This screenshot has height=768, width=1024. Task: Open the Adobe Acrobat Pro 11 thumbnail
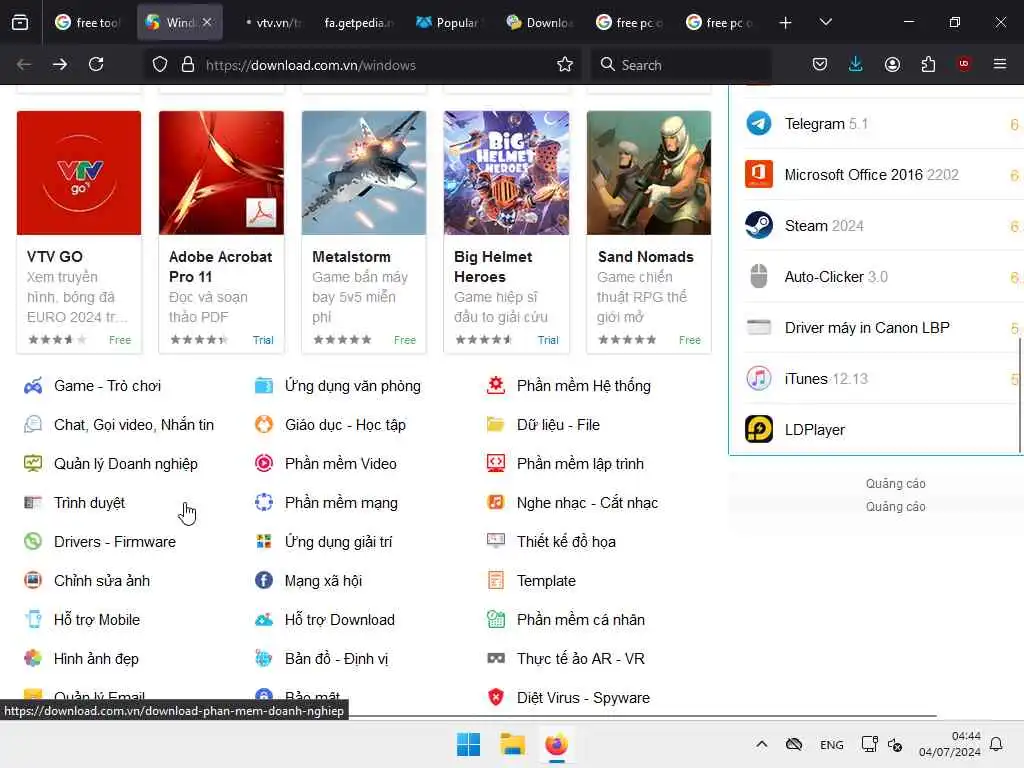pyautogui.click(x=221, y=172)
